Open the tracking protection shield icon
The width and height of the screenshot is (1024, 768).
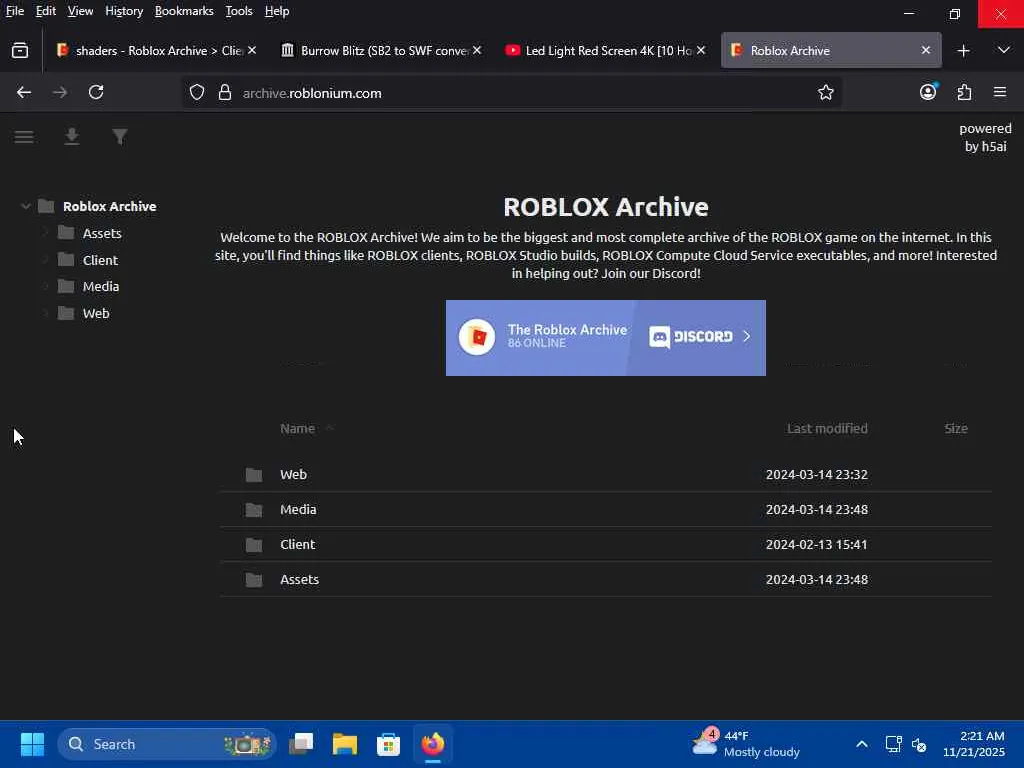[197, 93]
